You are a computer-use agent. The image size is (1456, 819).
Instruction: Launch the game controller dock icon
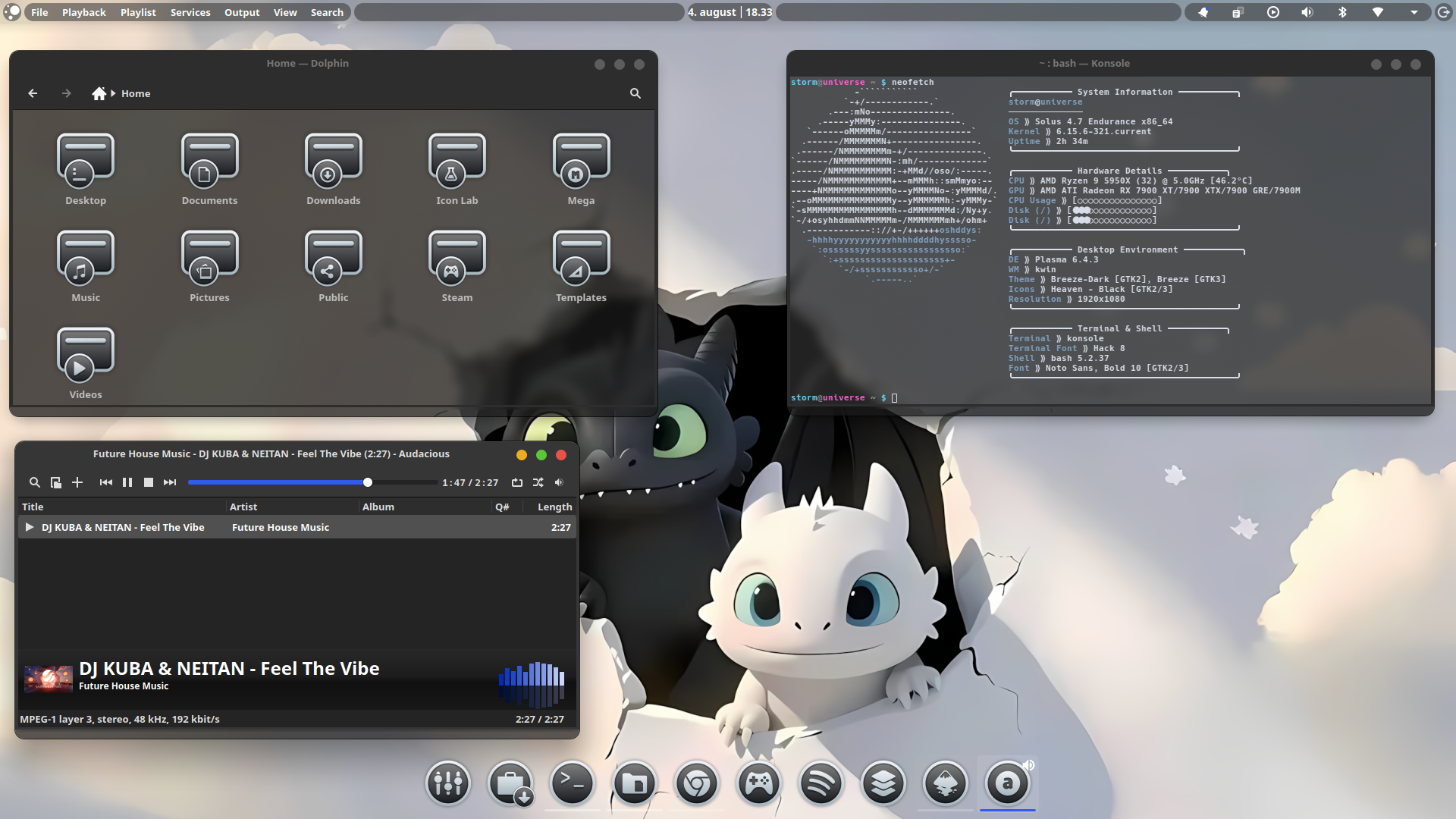[x=759, y=783]
